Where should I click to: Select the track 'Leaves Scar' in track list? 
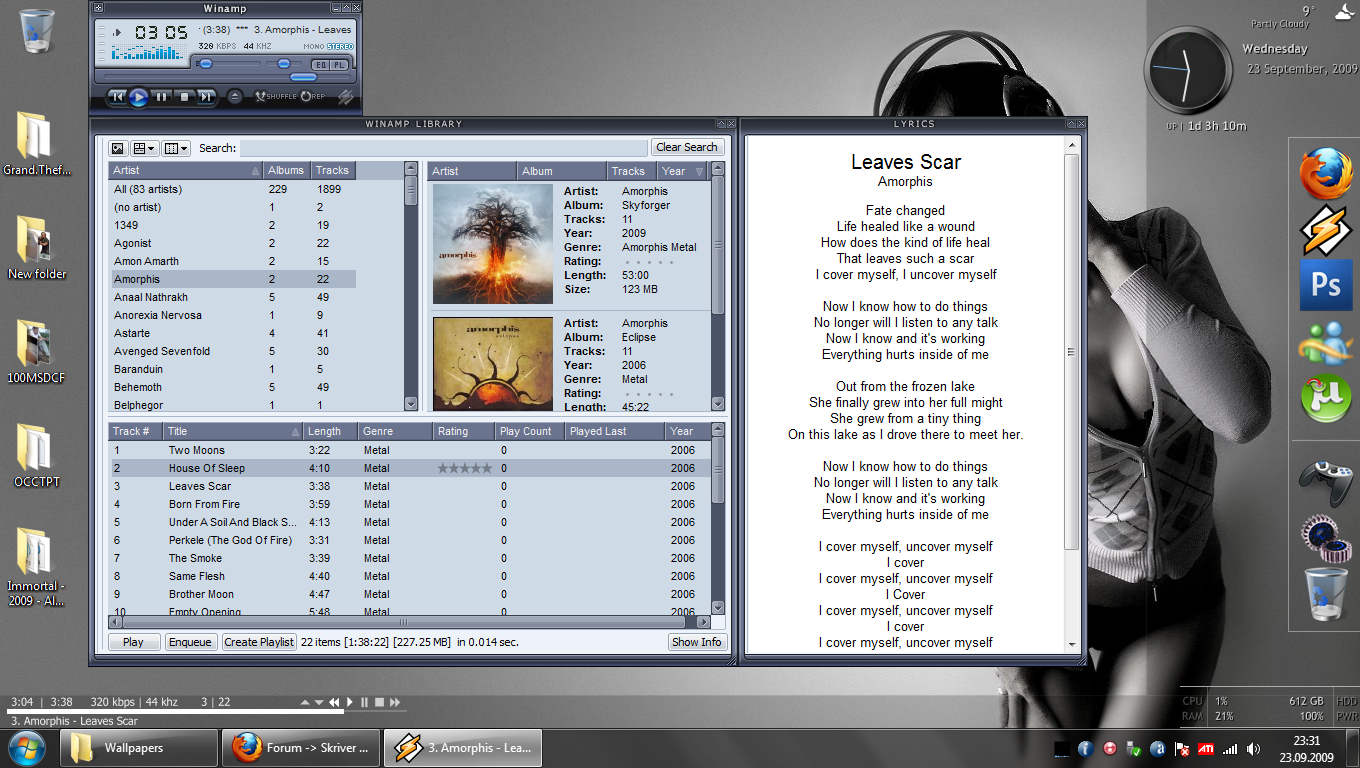(410, 486)
